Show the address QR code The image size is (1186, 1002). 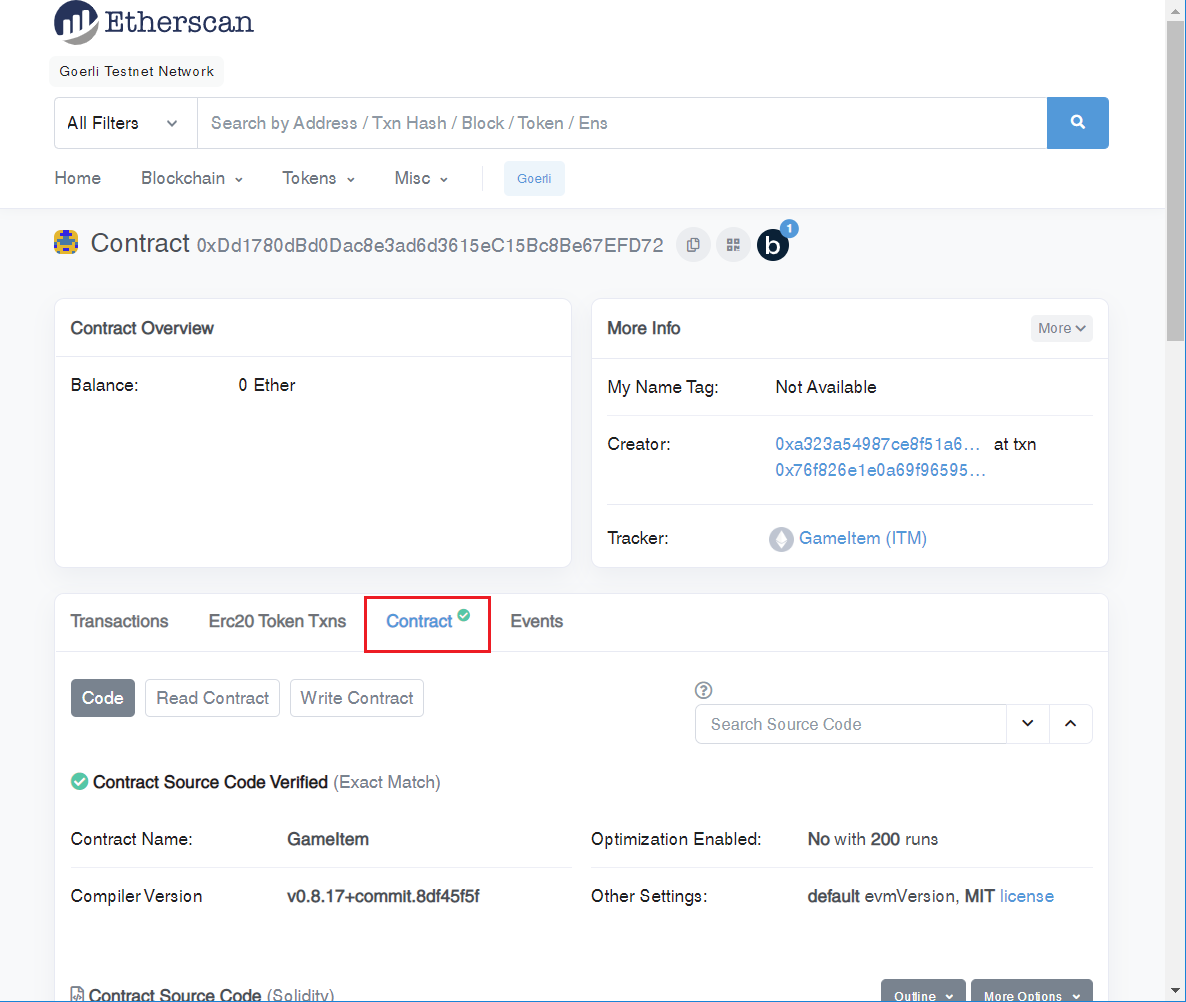(733, 244)
